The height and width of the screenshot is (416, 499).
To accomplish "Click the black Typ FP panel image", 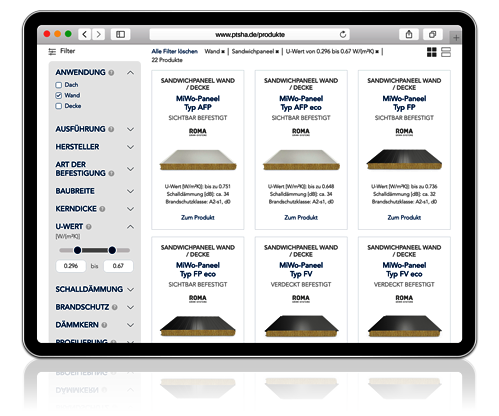I will (404, 159).
